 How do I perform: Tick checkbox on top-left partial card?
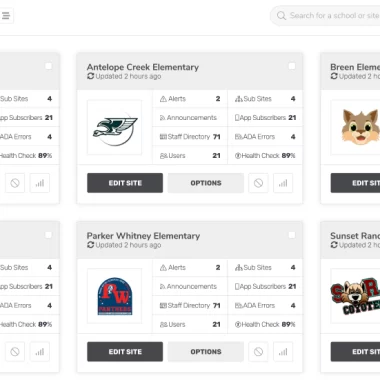pos(48,66)
